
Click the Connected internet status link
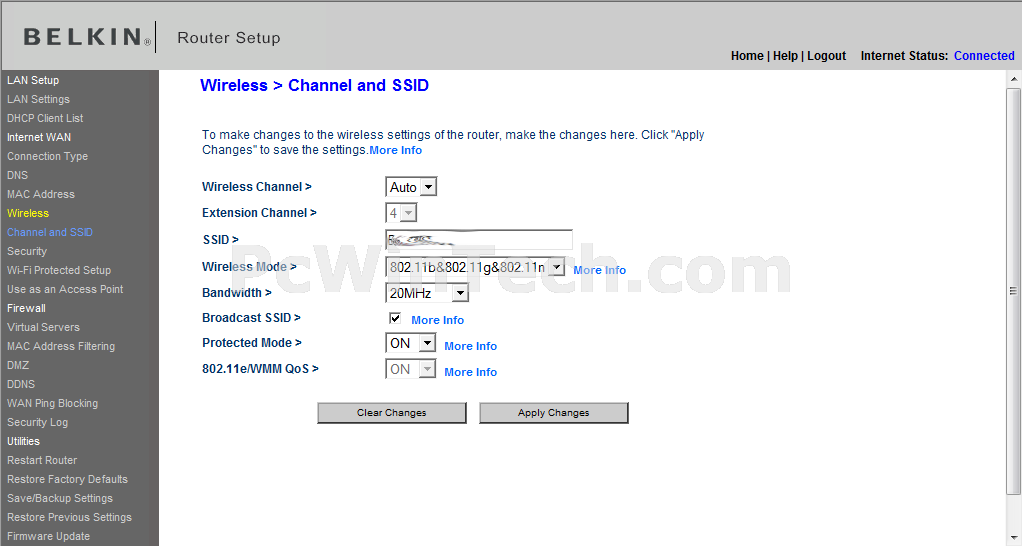(x=984, y=56)
